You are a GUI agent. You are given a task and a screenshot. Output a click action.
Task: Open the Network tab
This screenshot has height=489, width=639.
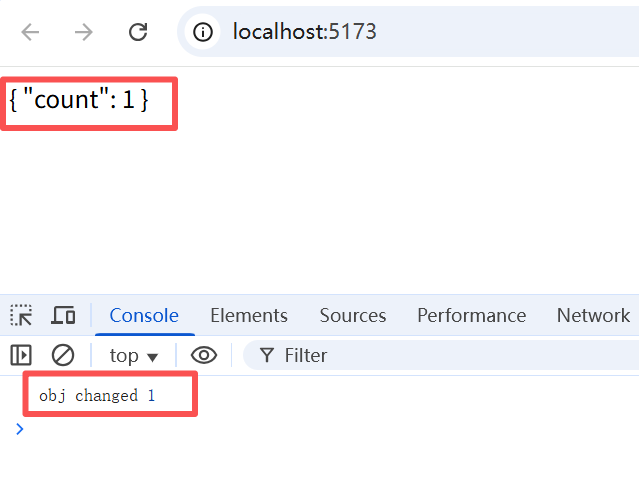click(x=593, y=315)
